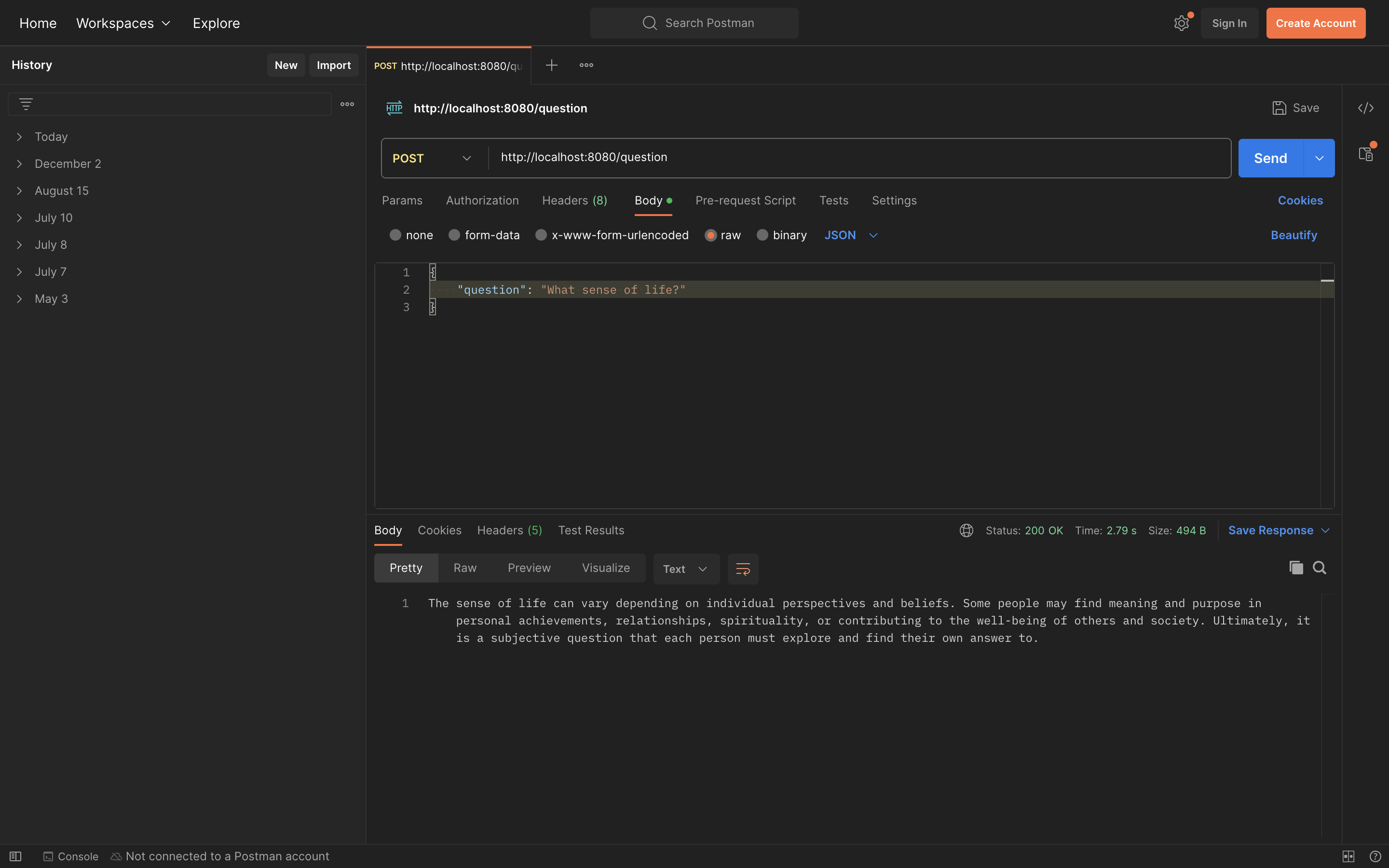Click the Save request icon
Image resolution: width=1389 pixels, height=868 pixels.
1280,108
